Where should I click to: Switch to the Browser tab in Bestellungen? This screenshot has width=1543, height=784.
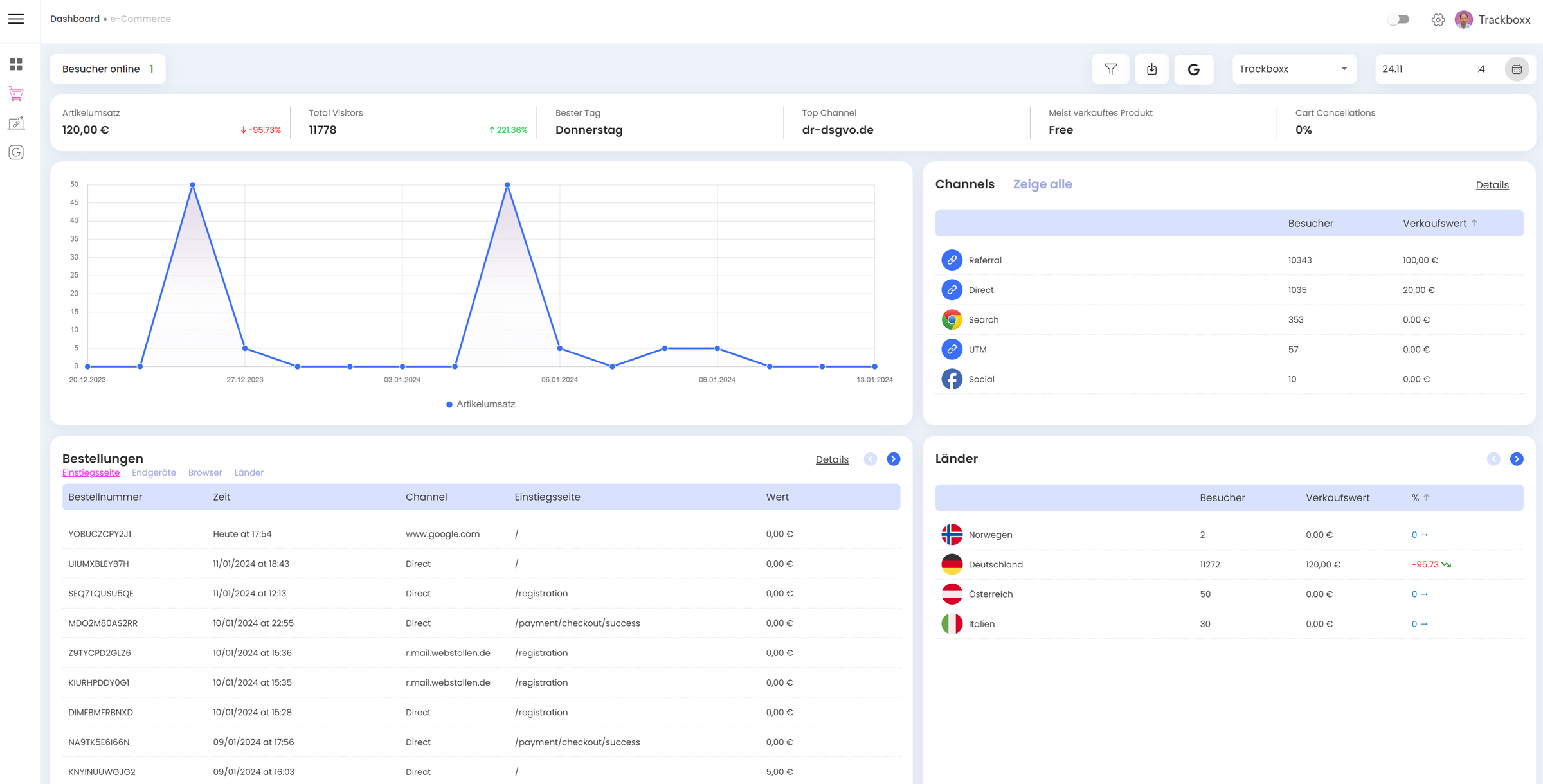click(204, 472)
